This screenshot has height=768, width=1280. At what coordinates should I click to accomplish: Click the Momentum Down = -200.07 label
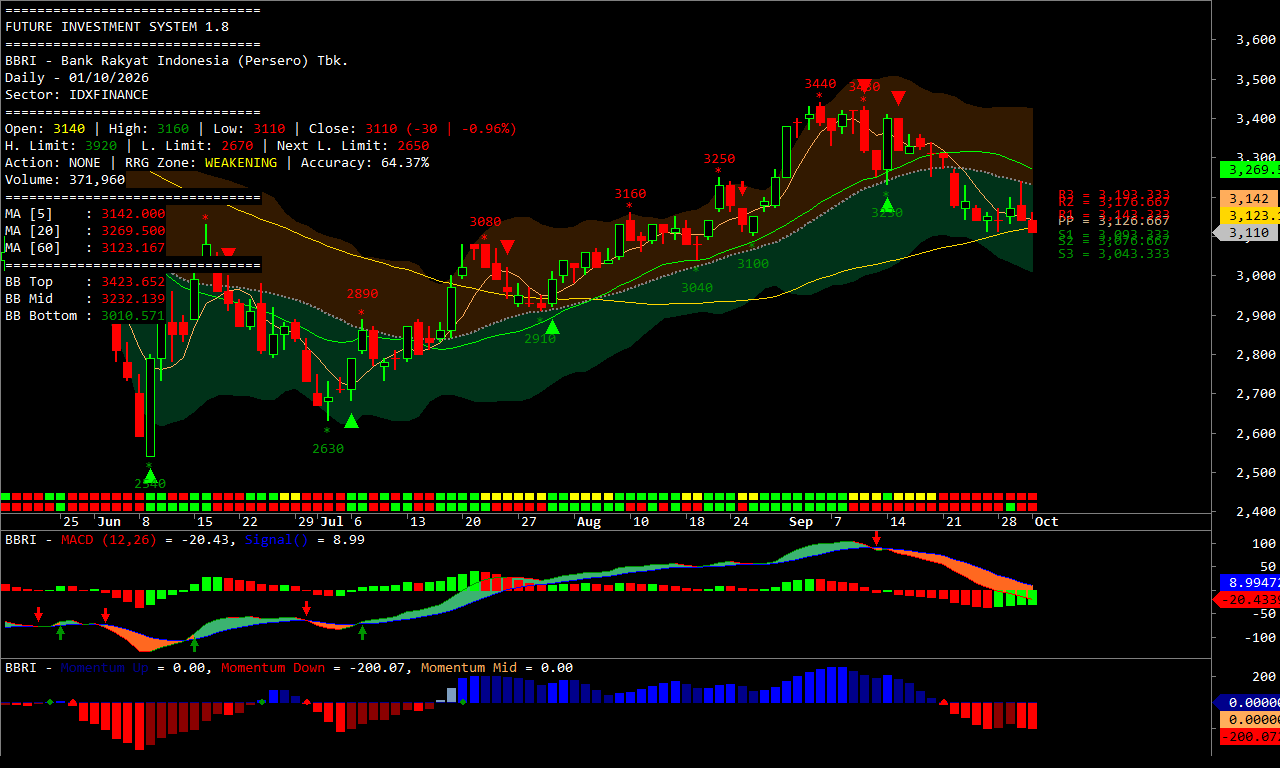pos(313,668)
